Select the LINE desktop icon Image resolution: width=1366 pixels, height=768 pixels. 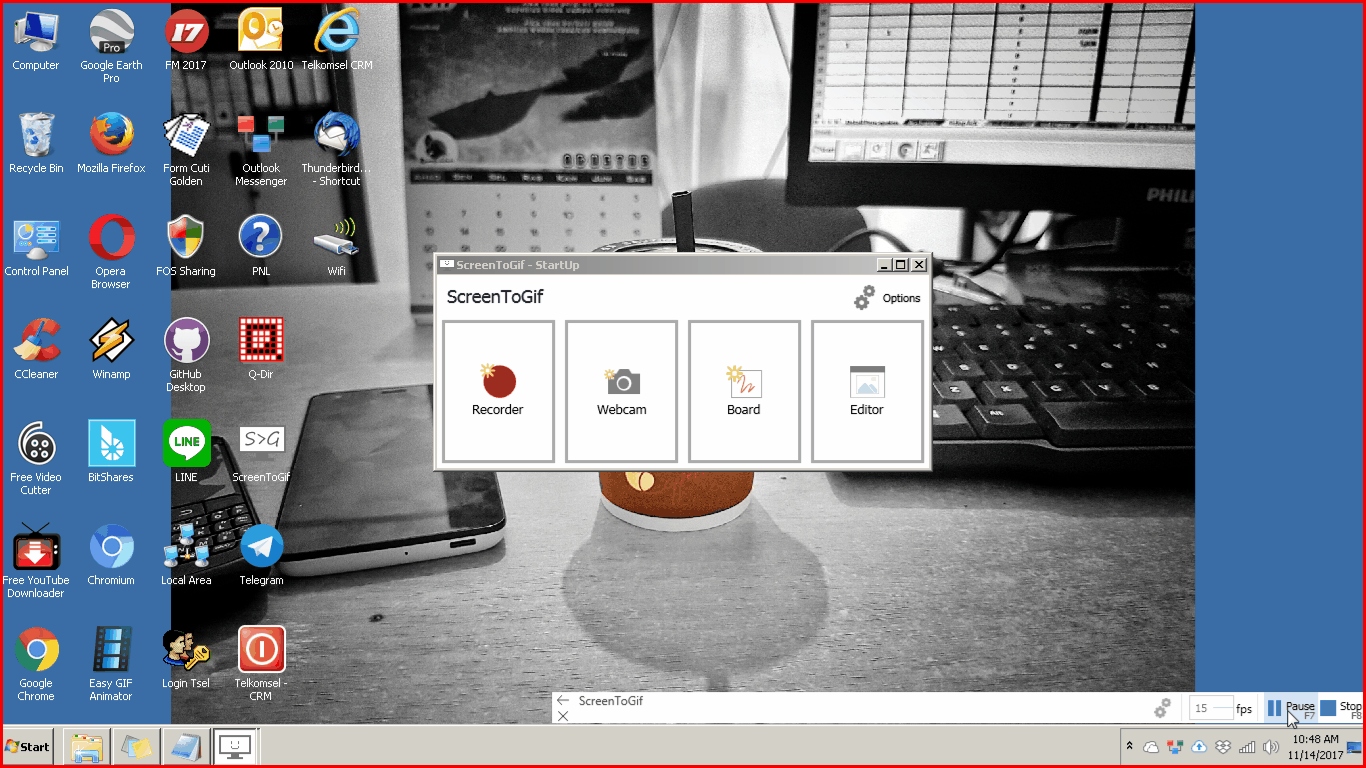point(186,453)
